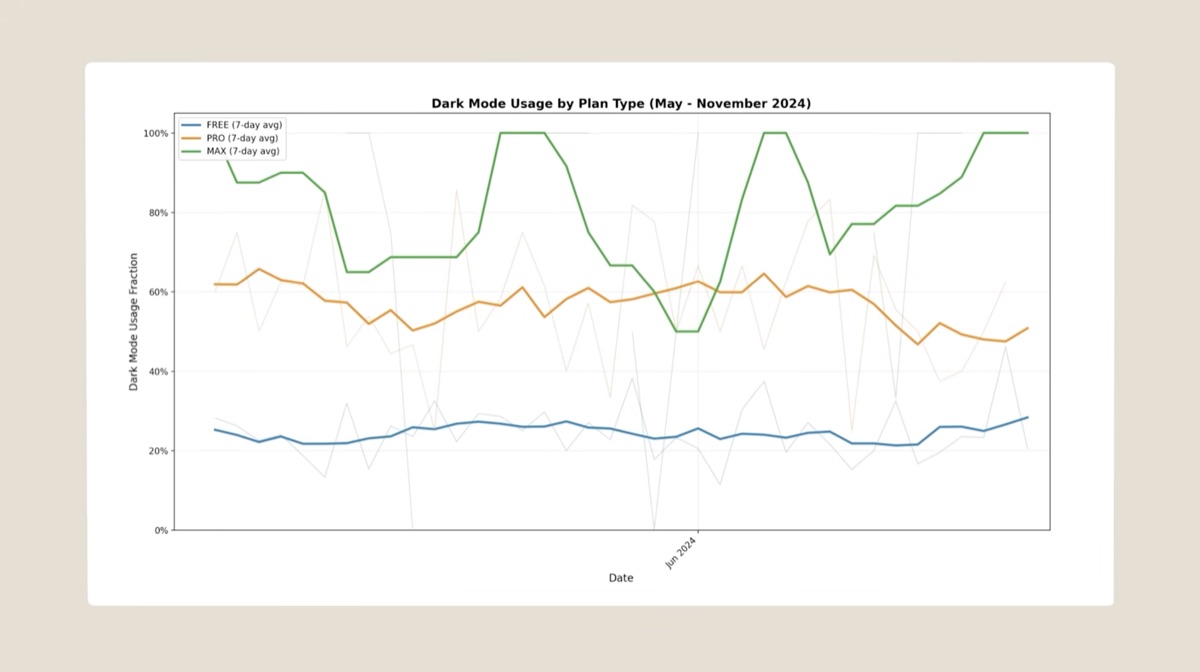The image size is (1200, 672).
Task: Click the Date x-axis label
Action: click(x=620, y=578)
